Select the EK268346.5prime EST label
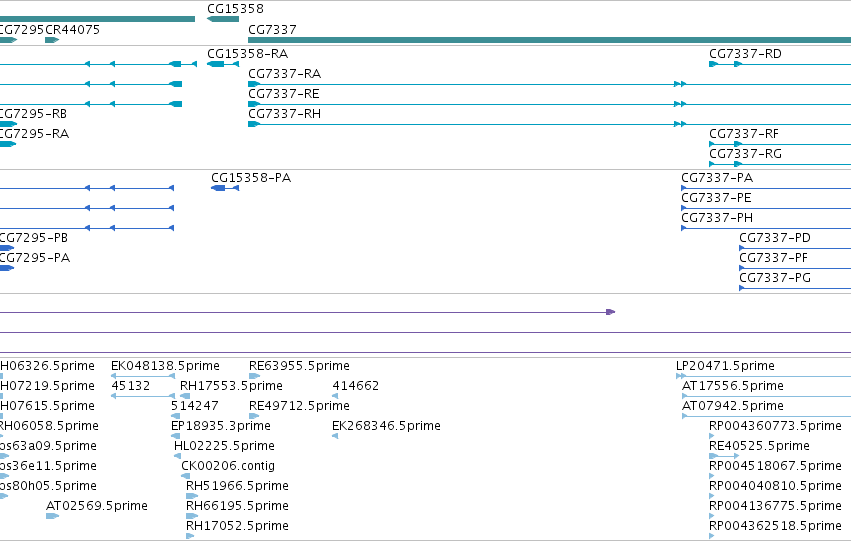This screenshot has height=541, width=851. point(386,427)
